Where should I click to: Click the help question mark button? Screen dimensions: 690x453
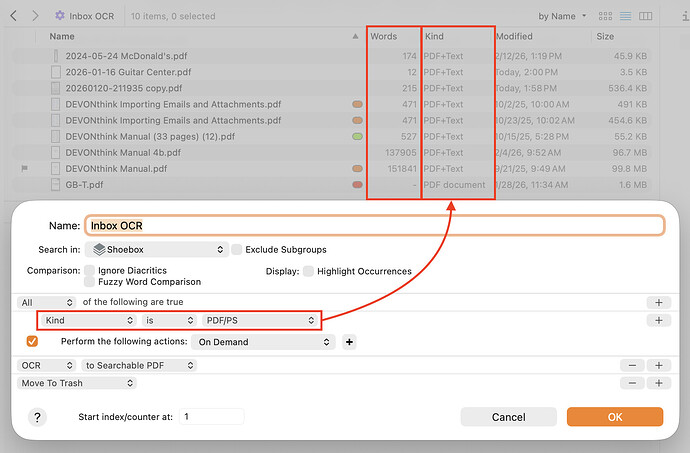pyautogui.click(x=37, y=417)
